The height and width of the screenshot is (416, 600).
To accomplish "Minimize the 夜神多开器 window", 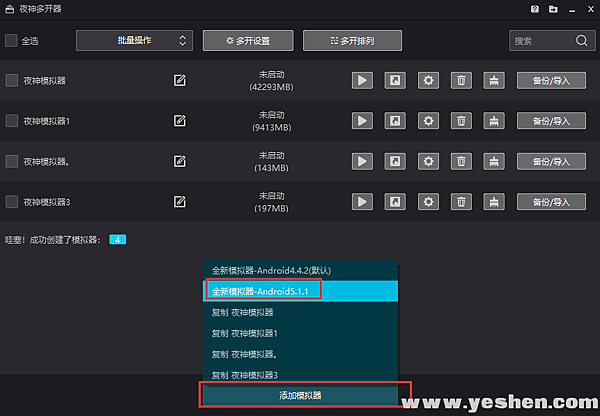I will 572,9.
